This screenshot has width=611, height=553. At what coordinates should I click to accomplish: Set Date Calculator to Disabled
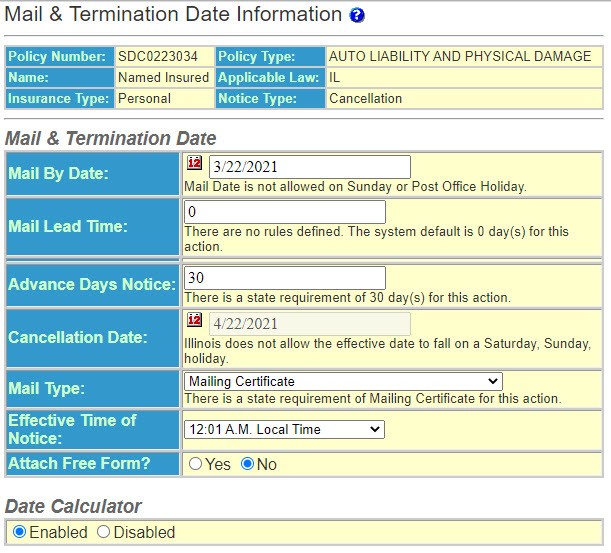tap(103, 532)
